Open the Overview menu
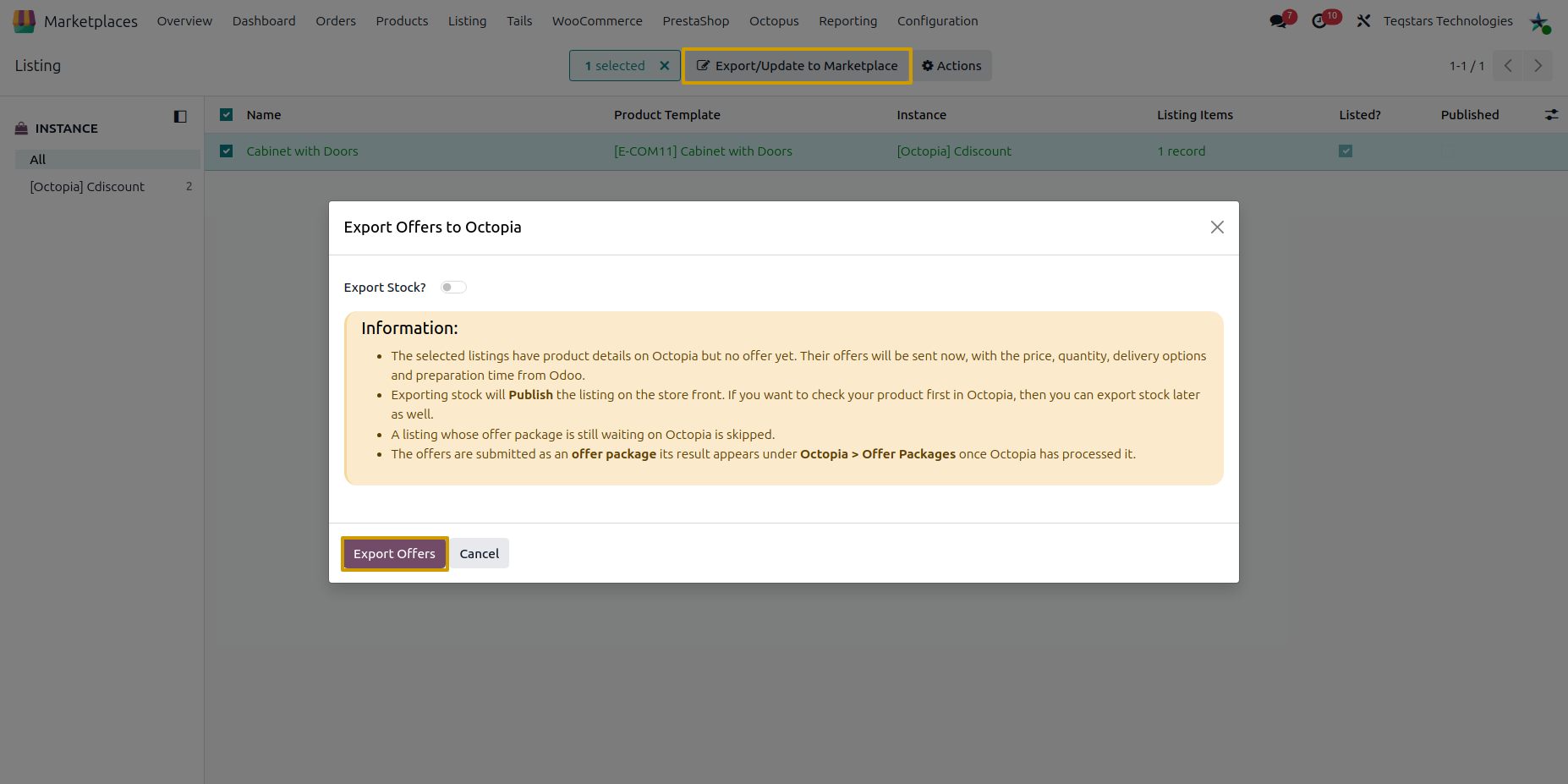Image resolution: width=1568 pixels, height=784 pixels. (184, 21)
